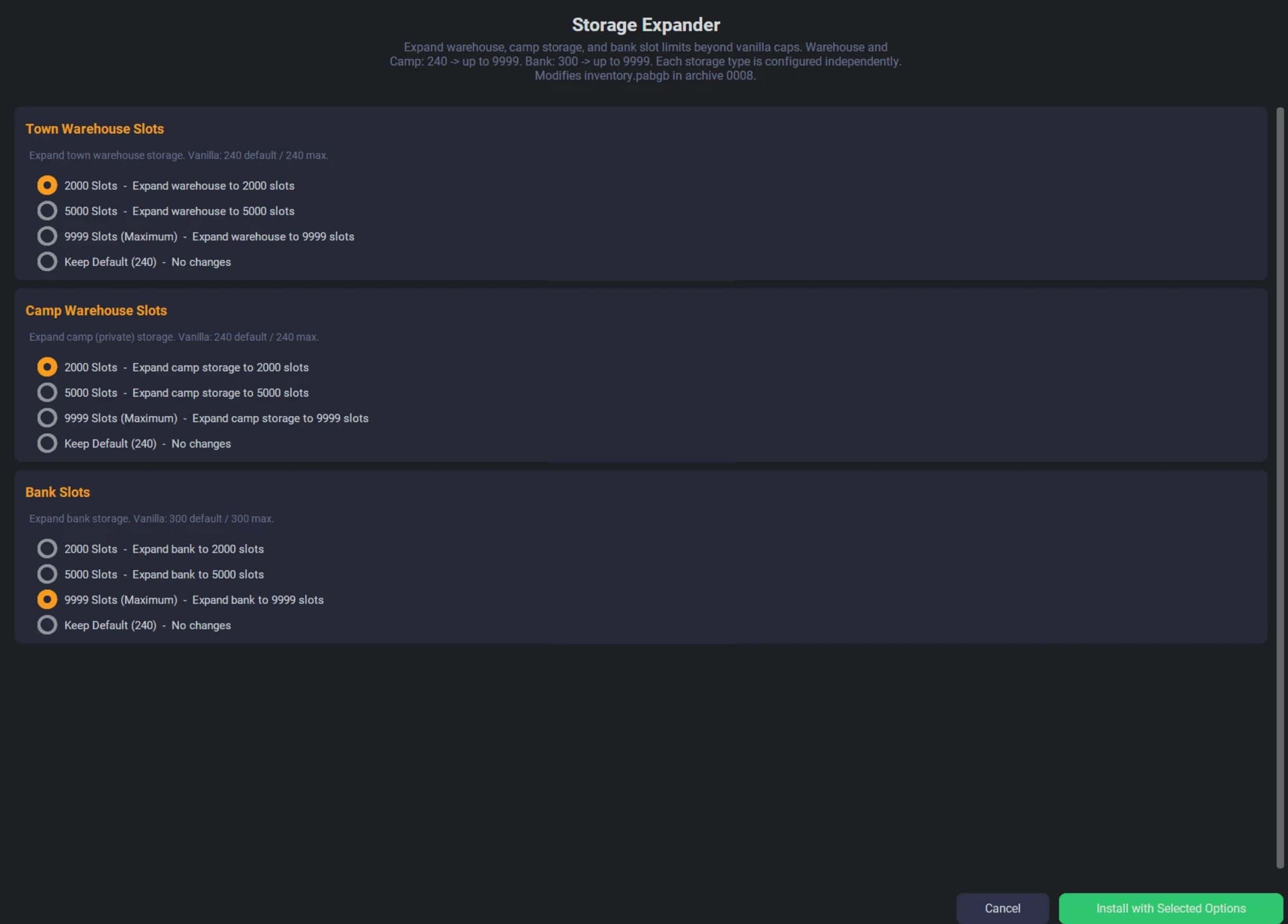Select 9999 Slots Maximum for warehouse
The image size is (1288, 924).
[x=47, y=236]
